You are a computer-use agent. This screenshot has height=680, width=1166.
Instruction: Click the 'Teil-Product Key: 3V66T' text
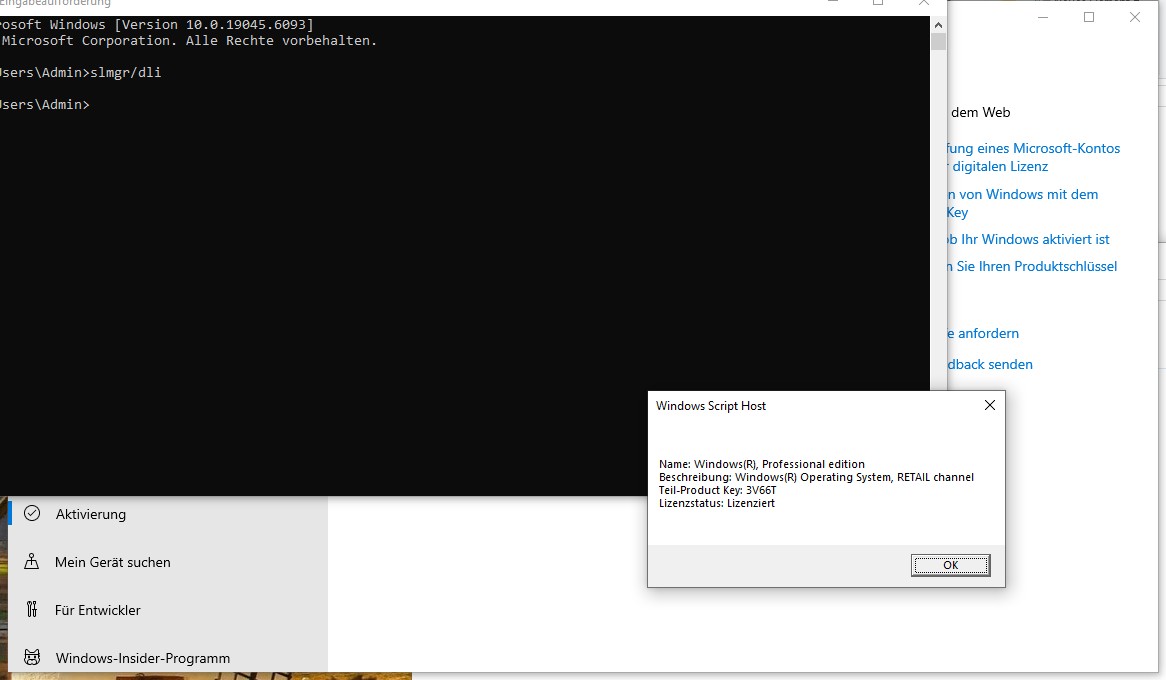[x=718, y=490]
